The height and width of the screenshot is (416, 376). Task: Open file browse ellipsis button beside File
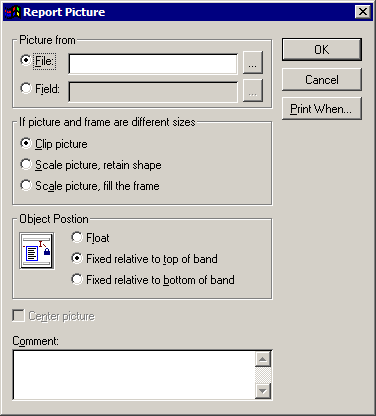[x=253, y=63]
